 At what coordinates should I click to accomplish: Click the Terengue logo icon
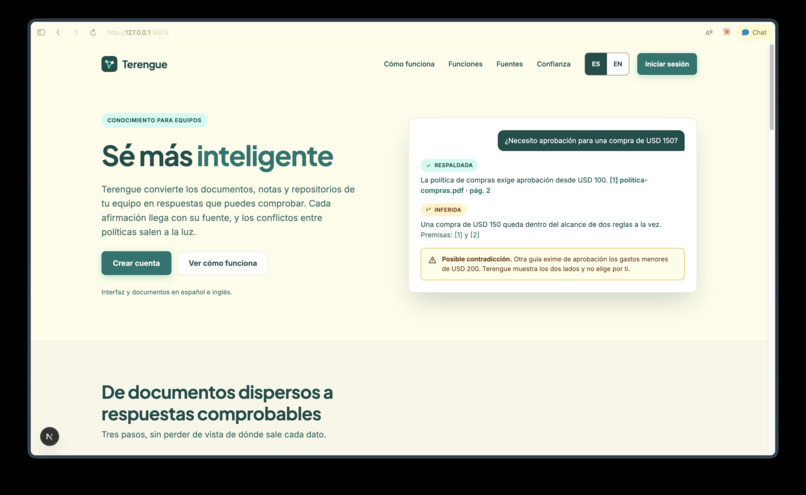(109, 64)
